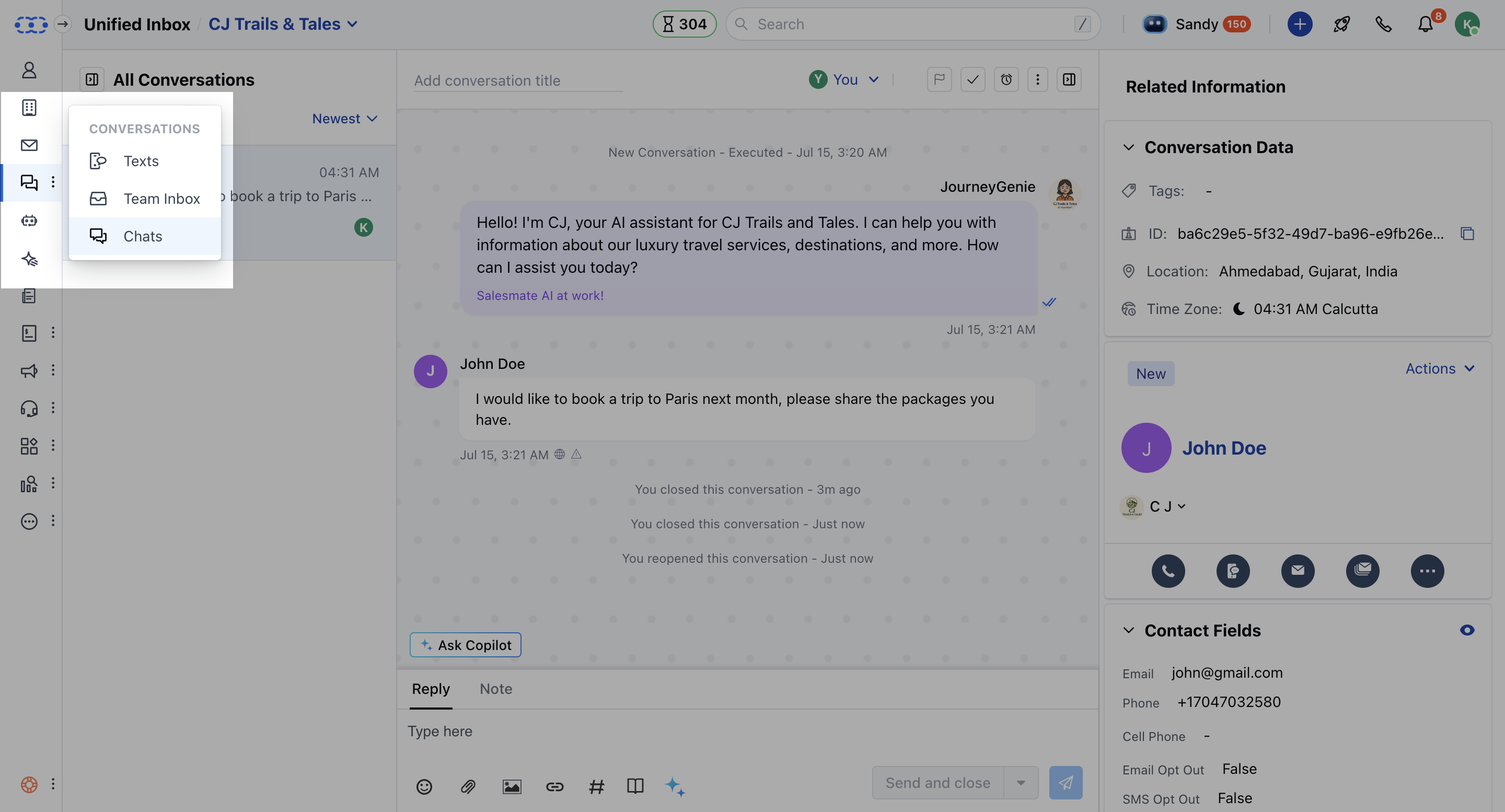Call John Doe using phone button

[x=1168, y=570]
